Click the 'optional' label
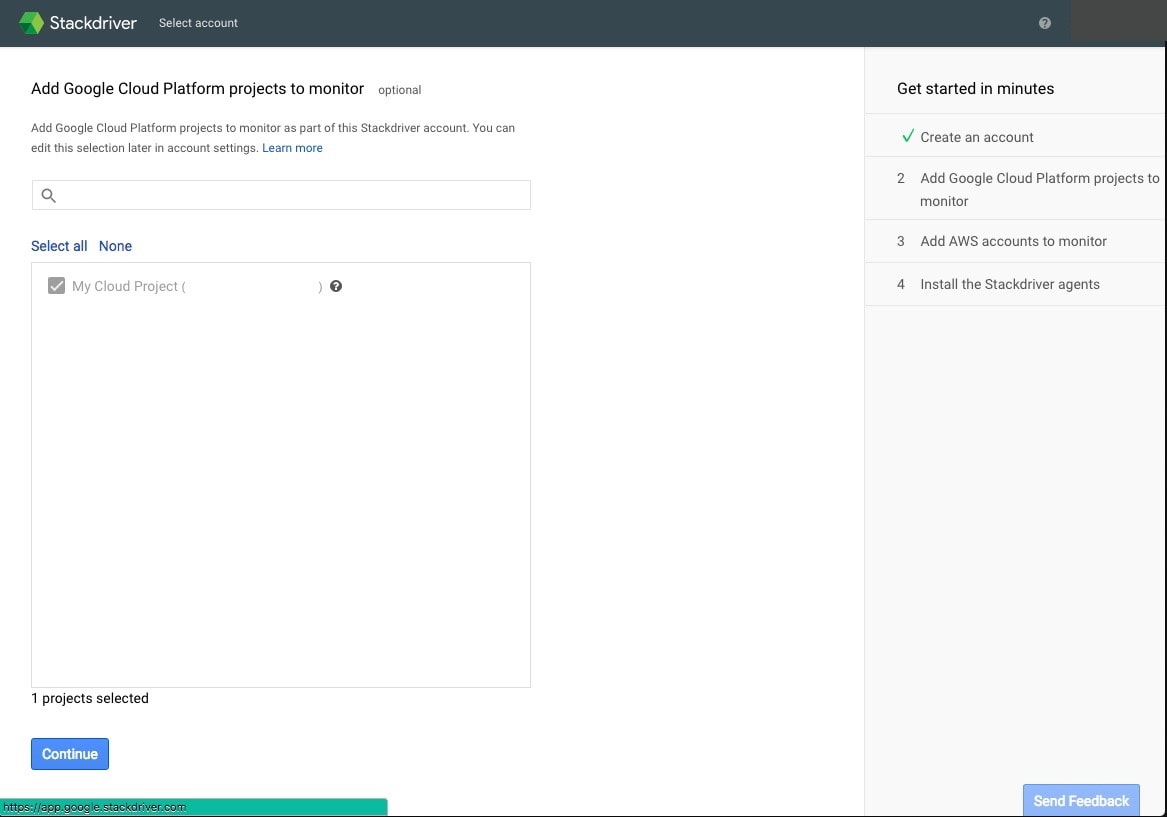1167x817 pixels. coord(400,90)
